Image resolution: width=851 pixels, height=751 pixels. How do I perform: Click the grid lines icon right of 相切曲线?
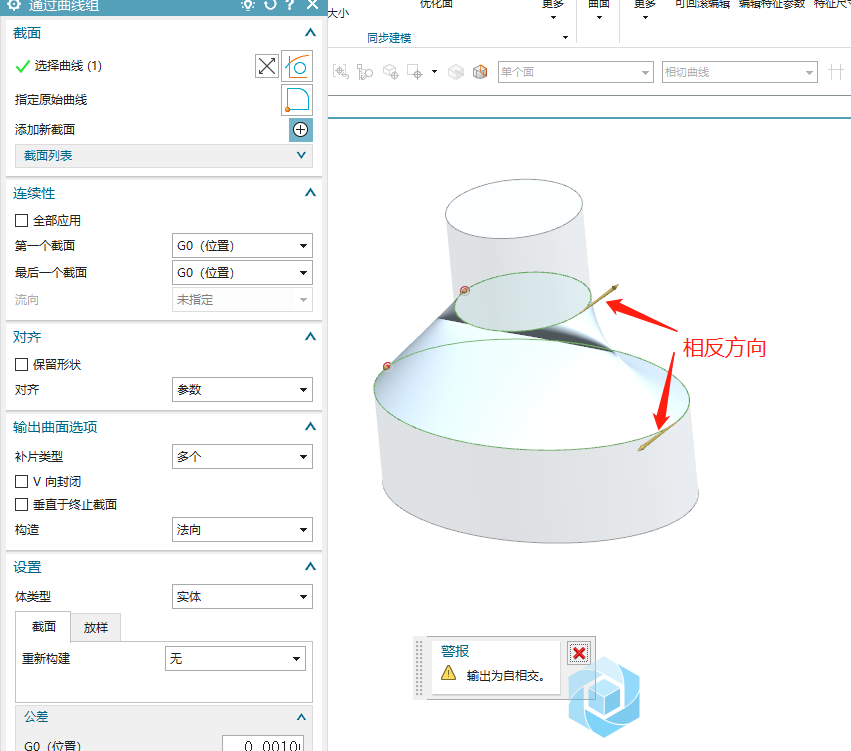(836, 72)
